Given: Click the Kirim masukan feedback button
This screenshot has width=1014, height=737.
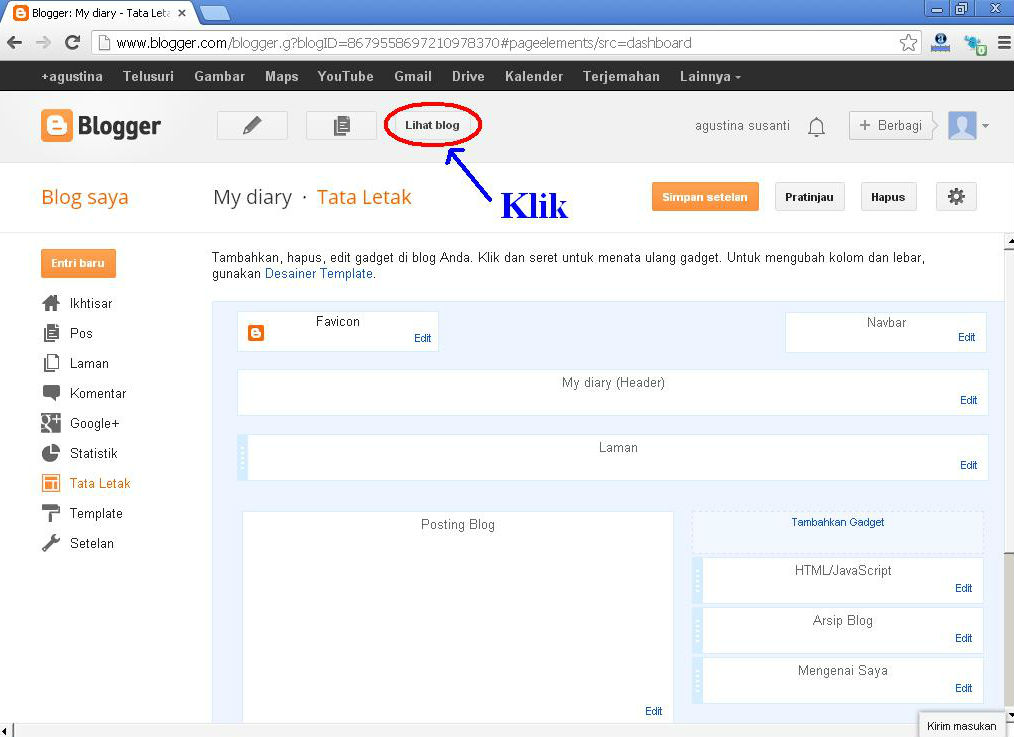Looking at the screenshot, I should click(961, 726).
